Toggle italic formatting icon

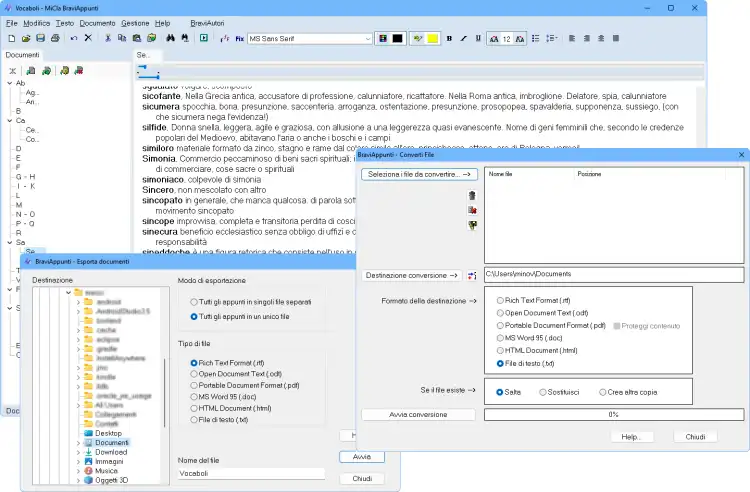tap(463, 39)
